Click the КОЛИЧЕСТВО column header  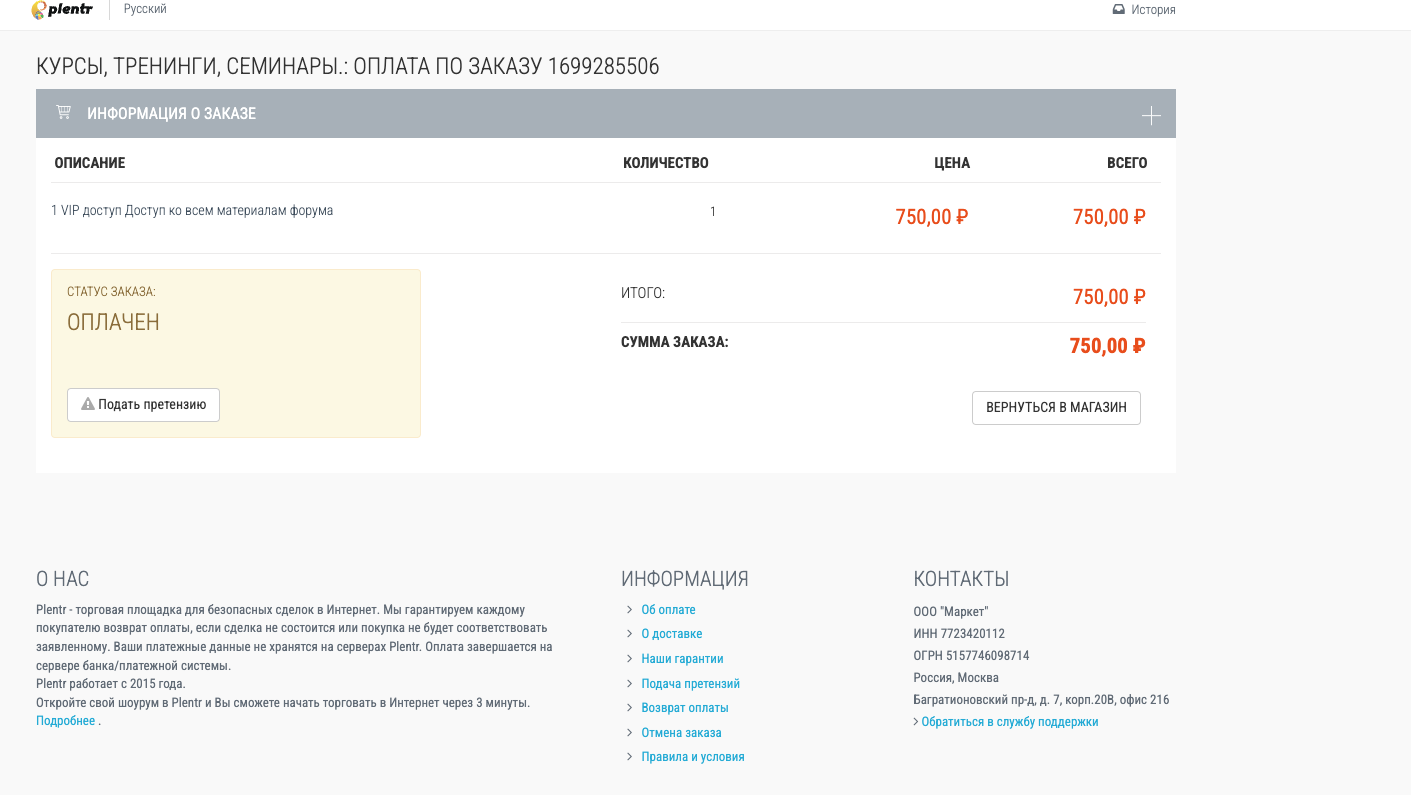point(666,163)
